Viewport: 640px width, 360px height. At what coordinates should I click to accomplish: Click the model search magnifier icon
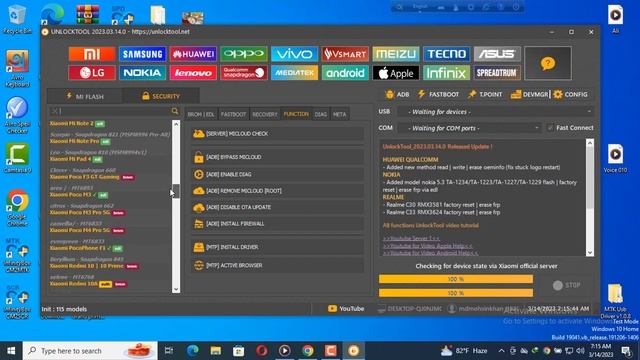tap(175, 111)
